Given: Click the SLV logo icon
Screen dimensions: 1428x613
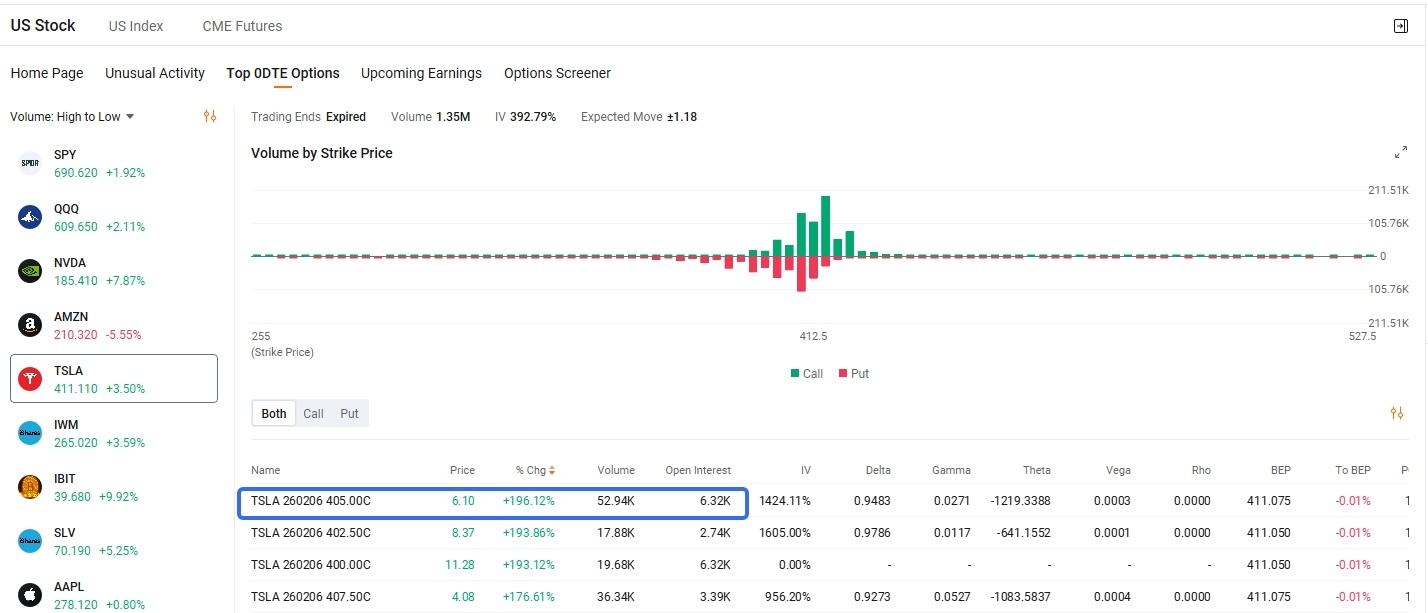Looking at the screenshot, I should pos(30,541).
